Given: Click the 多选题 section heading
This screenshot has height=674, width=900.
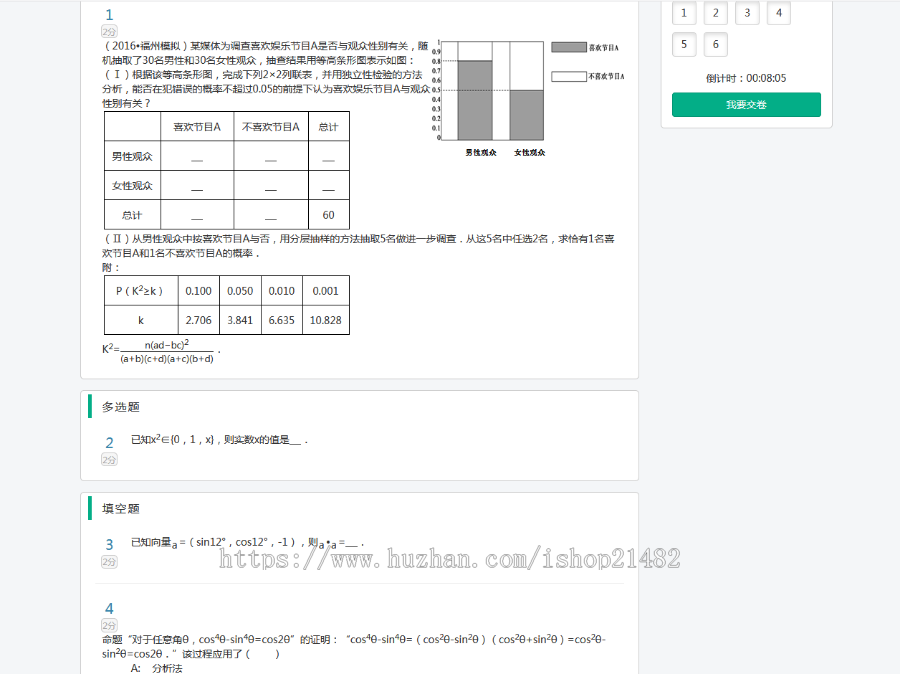Looking at the screenshot, I should (x=121, y=406).
